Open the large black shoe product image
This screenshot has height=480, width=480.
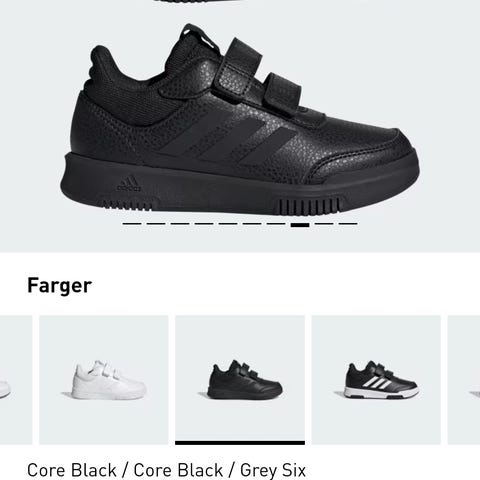[240, 120]
